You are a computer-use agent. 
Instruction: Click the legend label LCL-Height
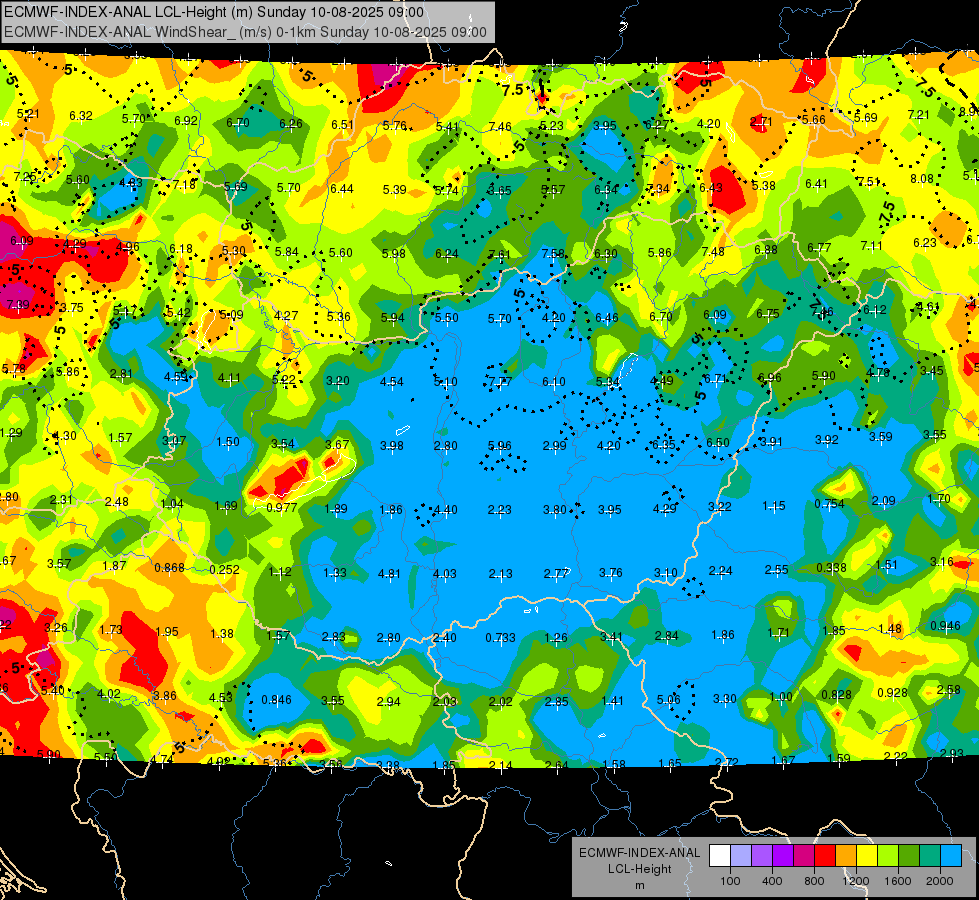pyautogui.click(x=639, y=869)
